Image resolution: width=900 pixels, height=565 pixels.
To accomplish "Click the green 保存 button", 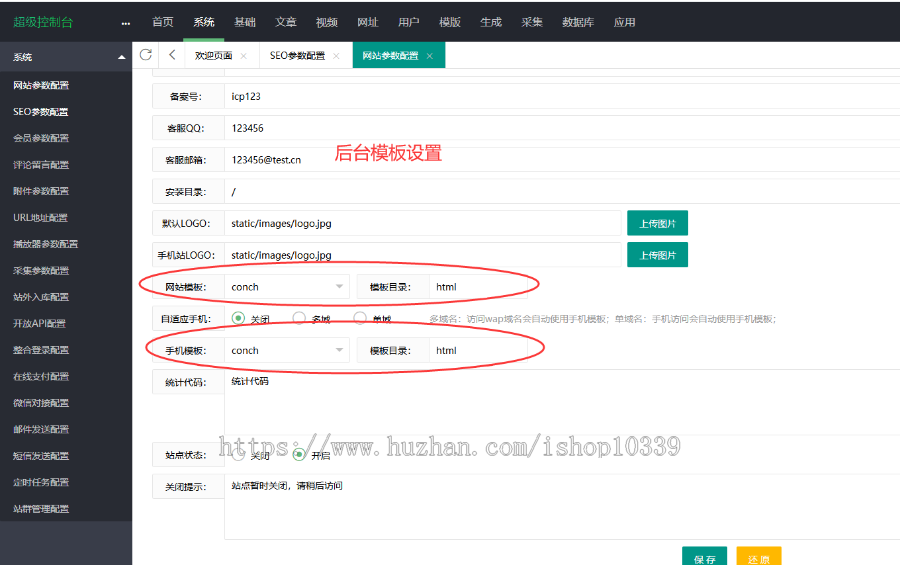I will click(704, 557).
